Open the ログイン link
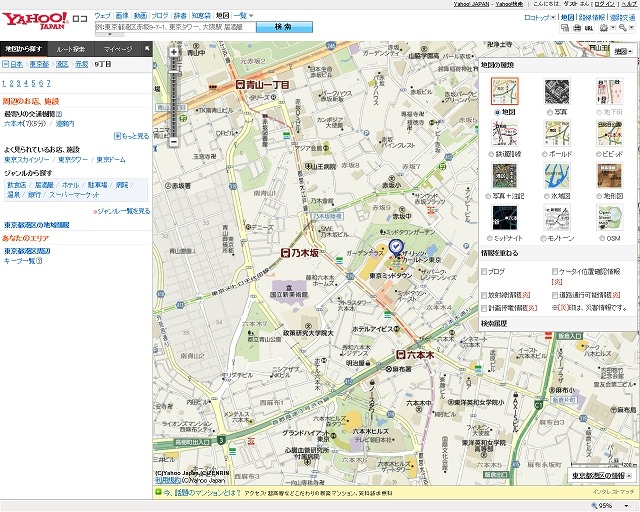The width and height of the screenshot is (640, 512). pyautogui.click(x=605, y=4)
